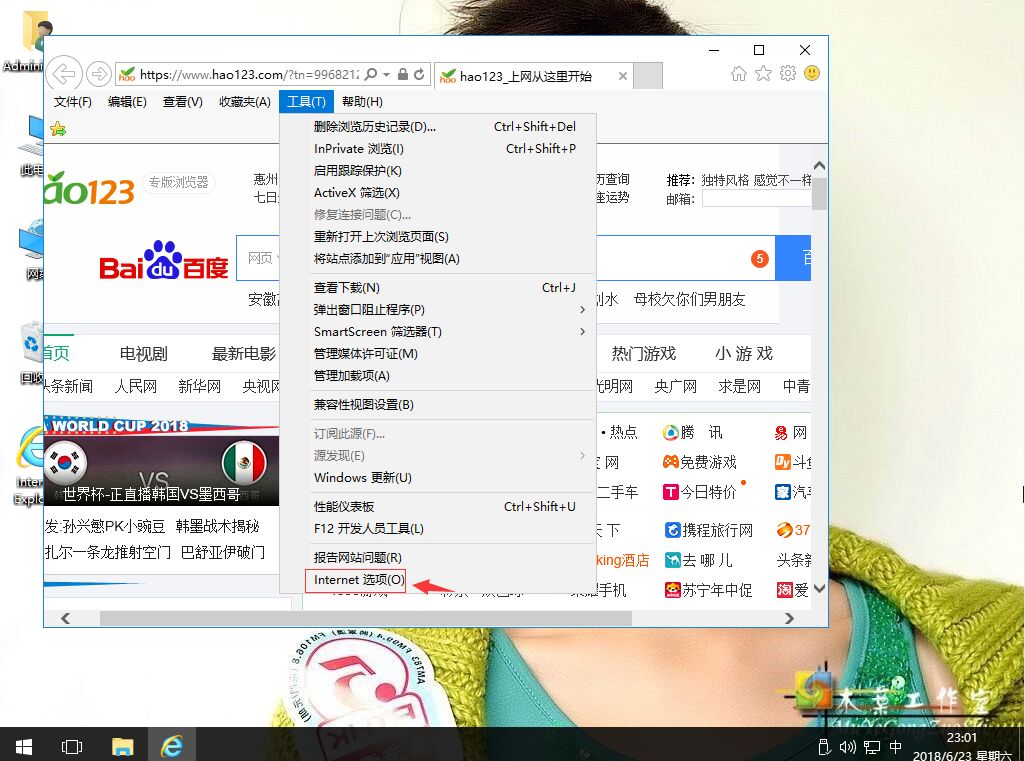Open Task View on taskbar
This screenshot has height=761, width=1025.
tap(71, 746)
